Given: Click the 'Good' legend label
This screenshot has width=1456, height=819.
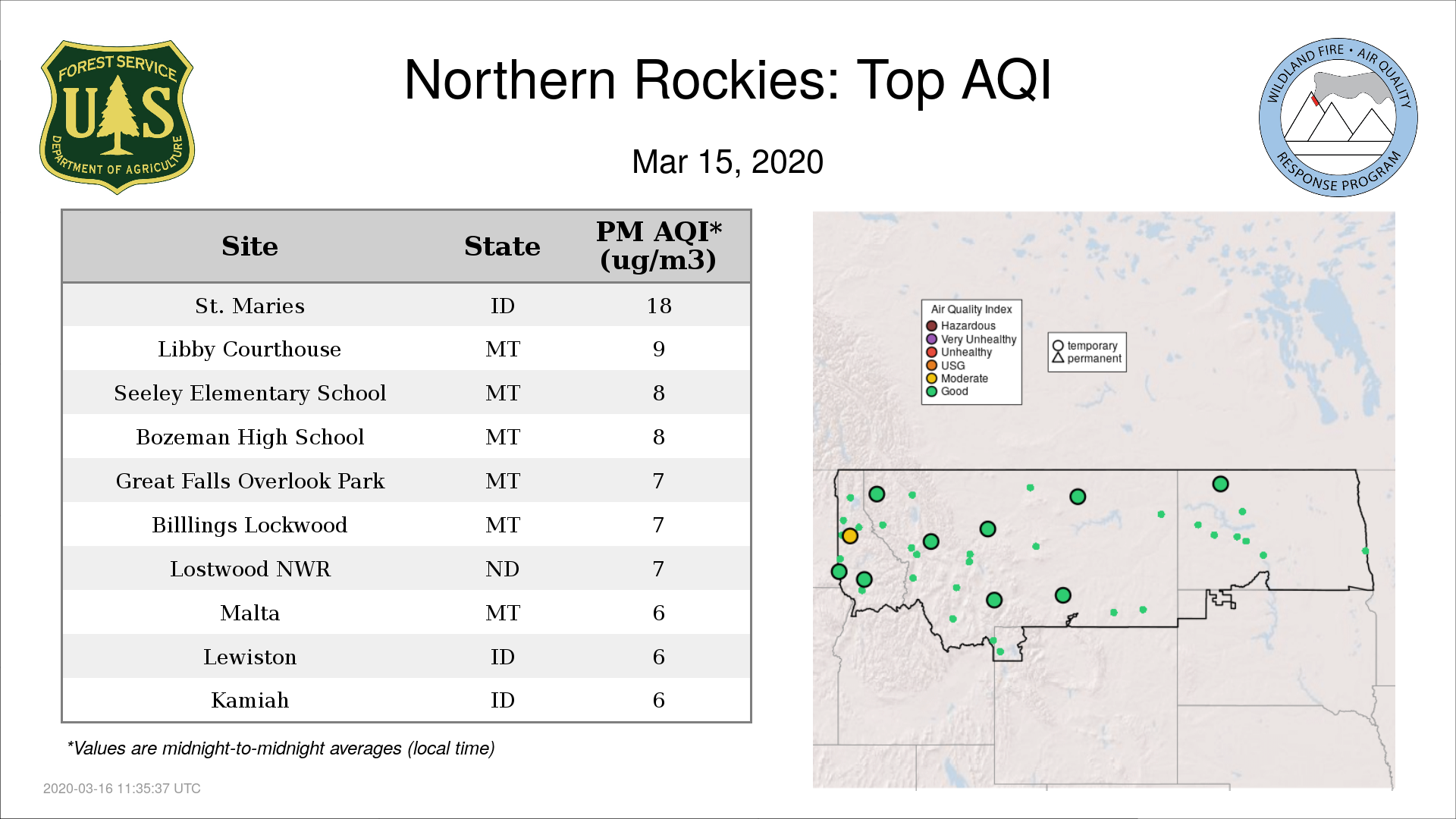Looking at the screenshot, I should [955, 391].
